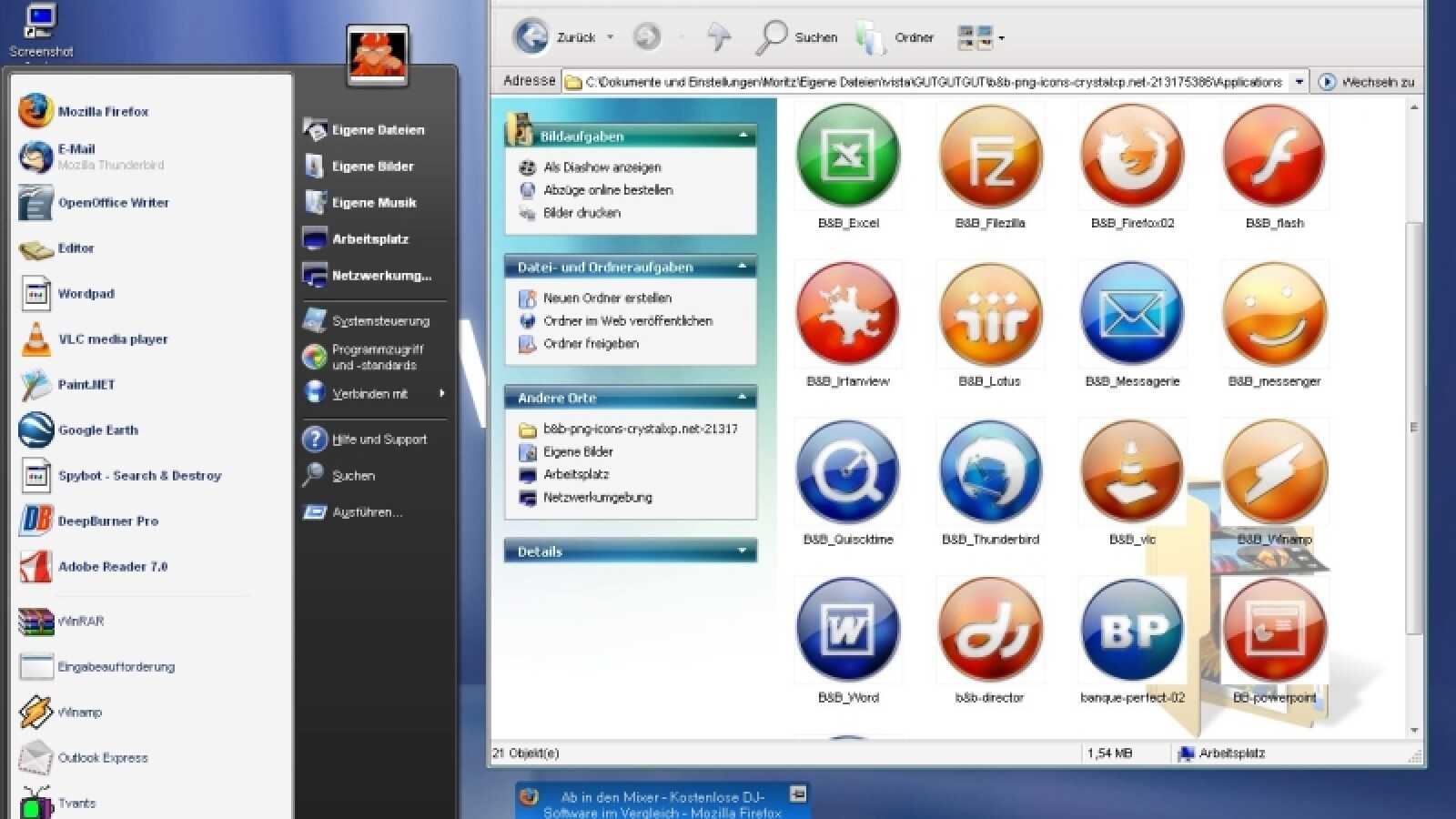Select the B&B_Word icon file
This screenshot has height=819, width=1456.
pyautogui.click(x=848, y=631)
